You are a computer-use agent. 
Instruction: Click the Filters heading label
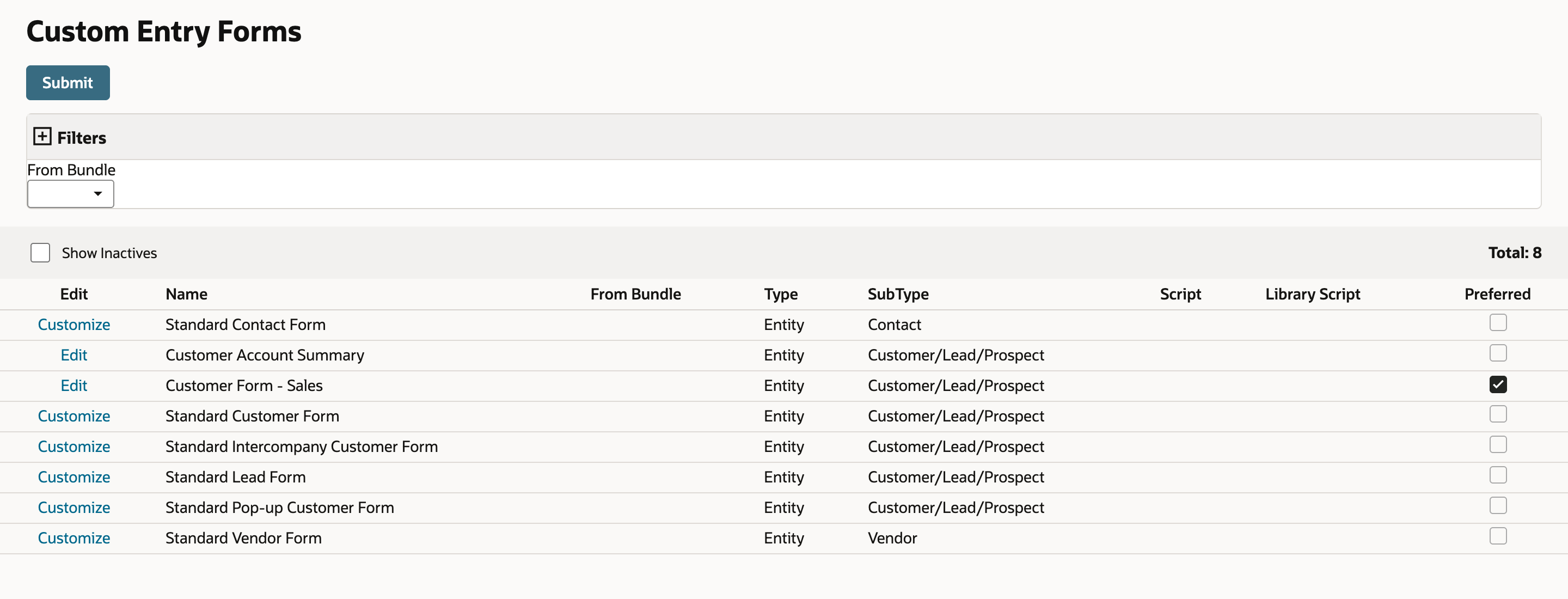82,138
